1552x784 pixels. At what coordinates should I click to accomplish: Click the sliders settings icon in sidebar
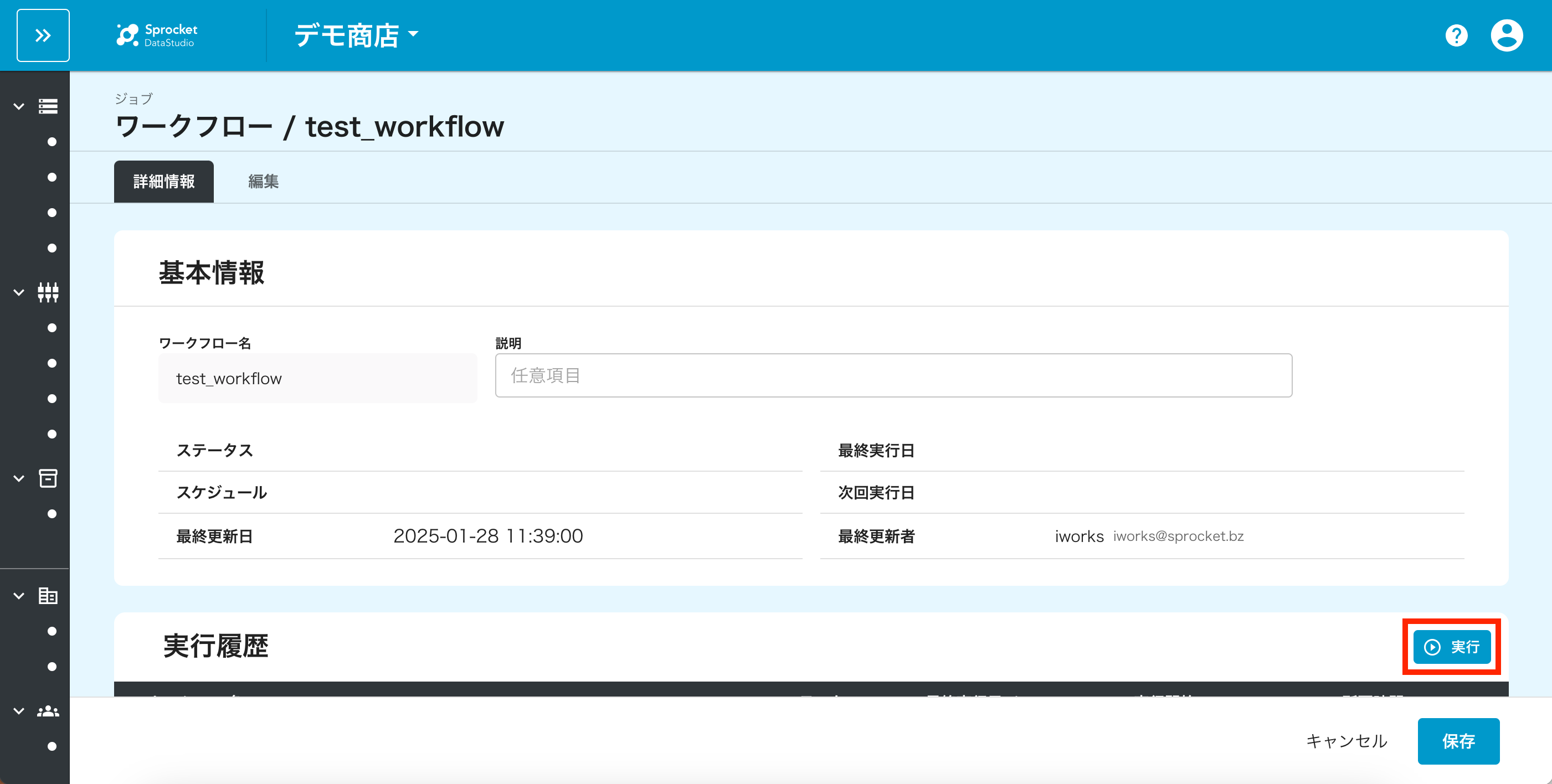[48, 293]
